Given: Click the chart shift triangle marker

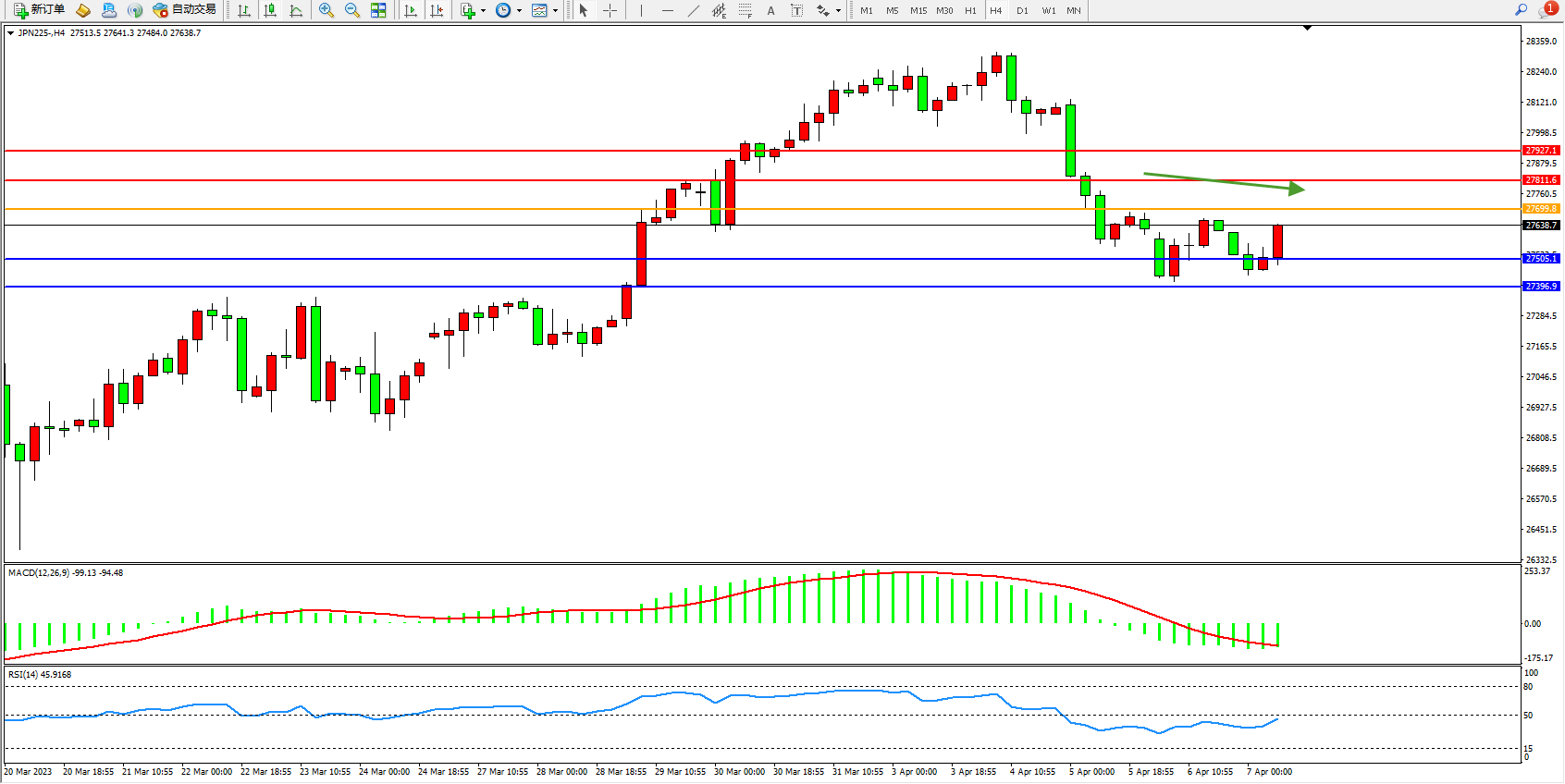Looking at the screenshot, I should coord(1307,29).
